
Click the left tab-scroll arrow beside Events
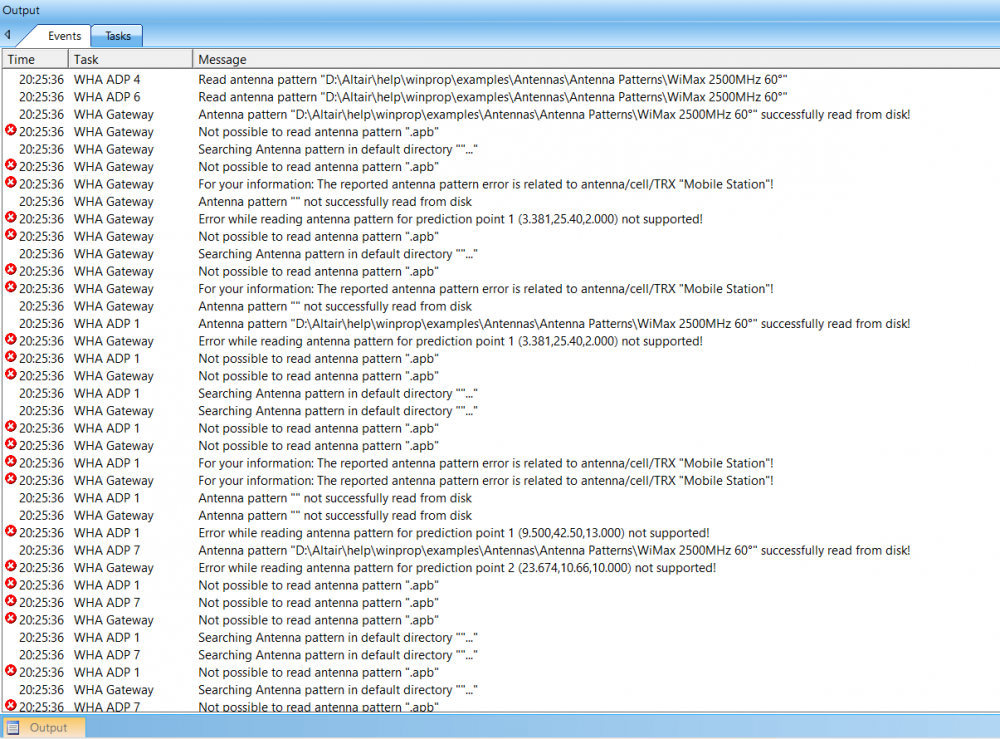pos(8,35)
